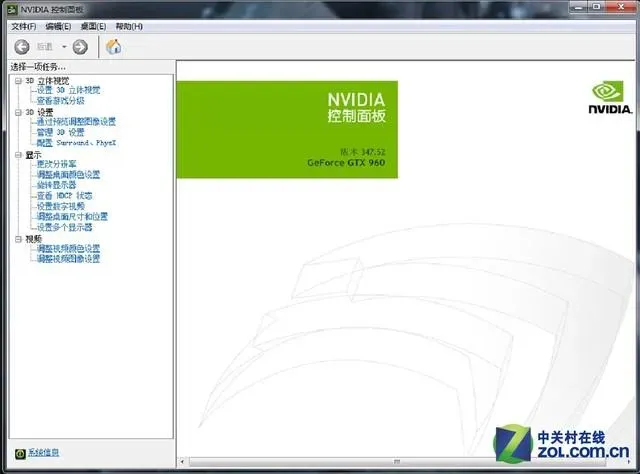Open 通过预览调整图像设置 link

[76, 122]
